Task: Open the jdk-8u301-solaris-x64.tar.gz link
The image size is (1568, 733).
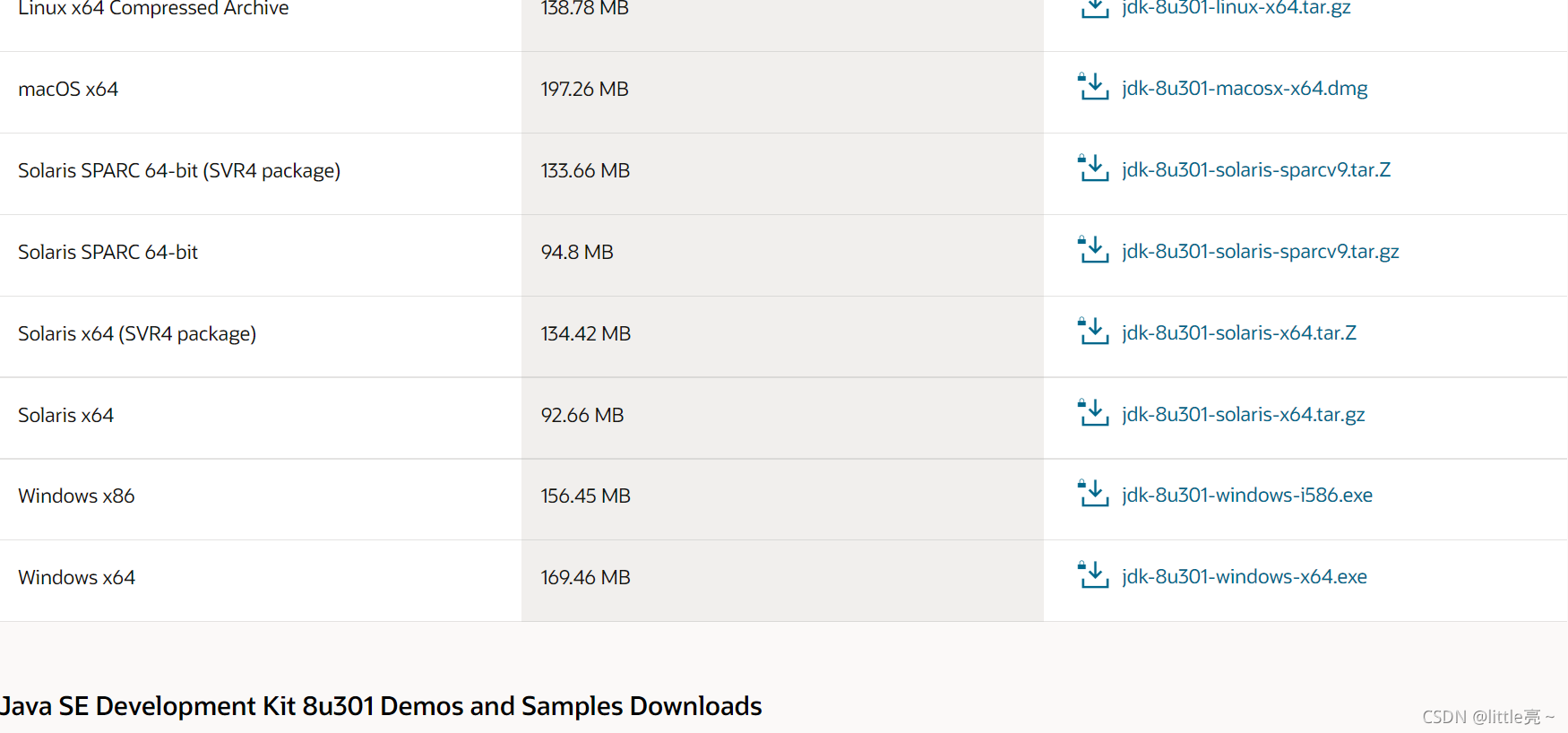Action: click(1243, 414)
